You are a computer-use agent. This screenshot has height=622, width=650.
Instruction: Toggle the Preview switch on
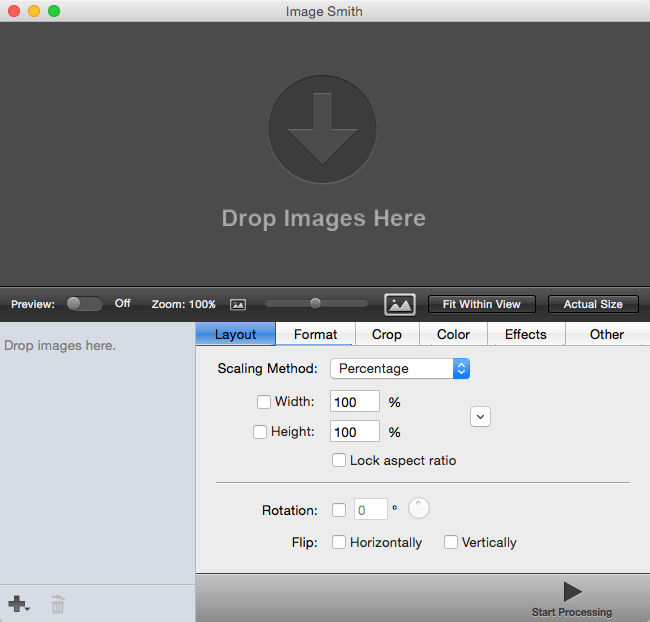point(85,304)
